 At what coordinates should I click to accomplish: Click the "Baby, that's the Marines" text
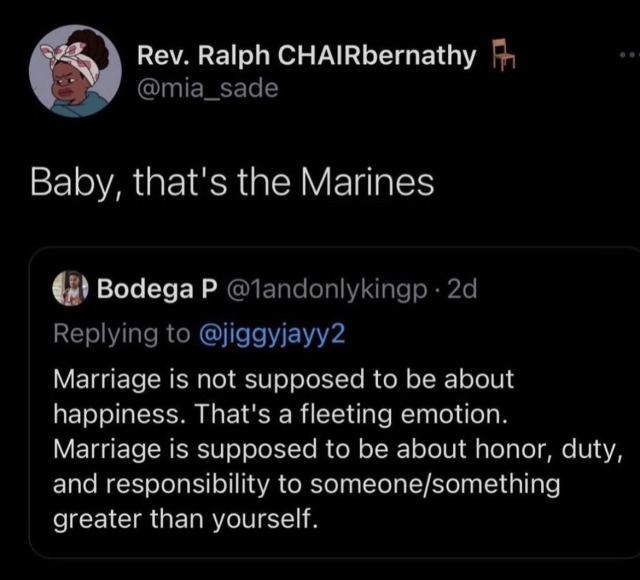point(231,184)
